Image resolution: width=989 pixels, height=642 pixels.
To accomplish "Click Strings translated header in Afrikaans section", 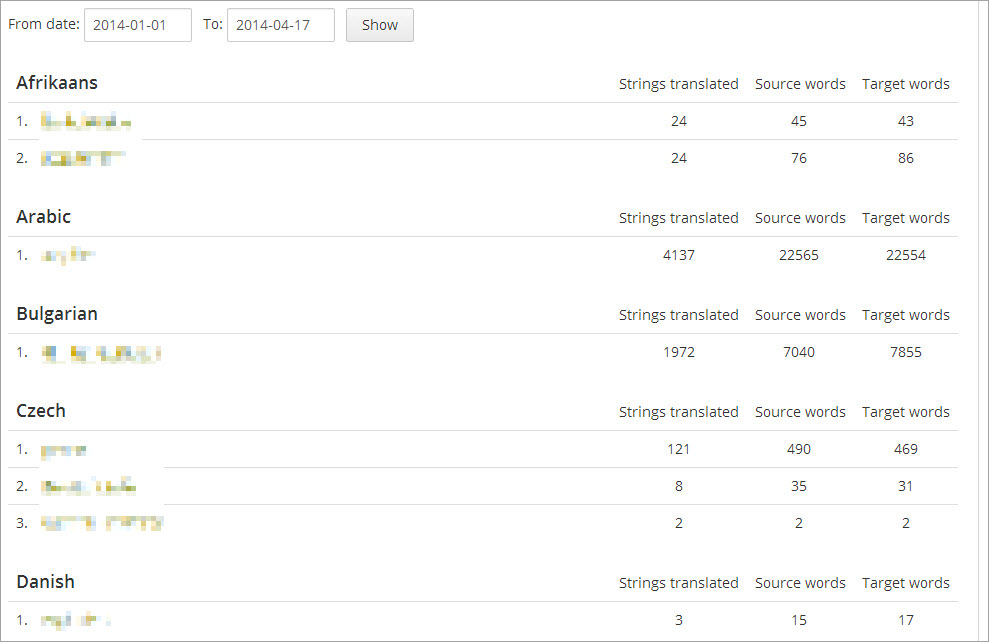I will click(x=679, y=84).
